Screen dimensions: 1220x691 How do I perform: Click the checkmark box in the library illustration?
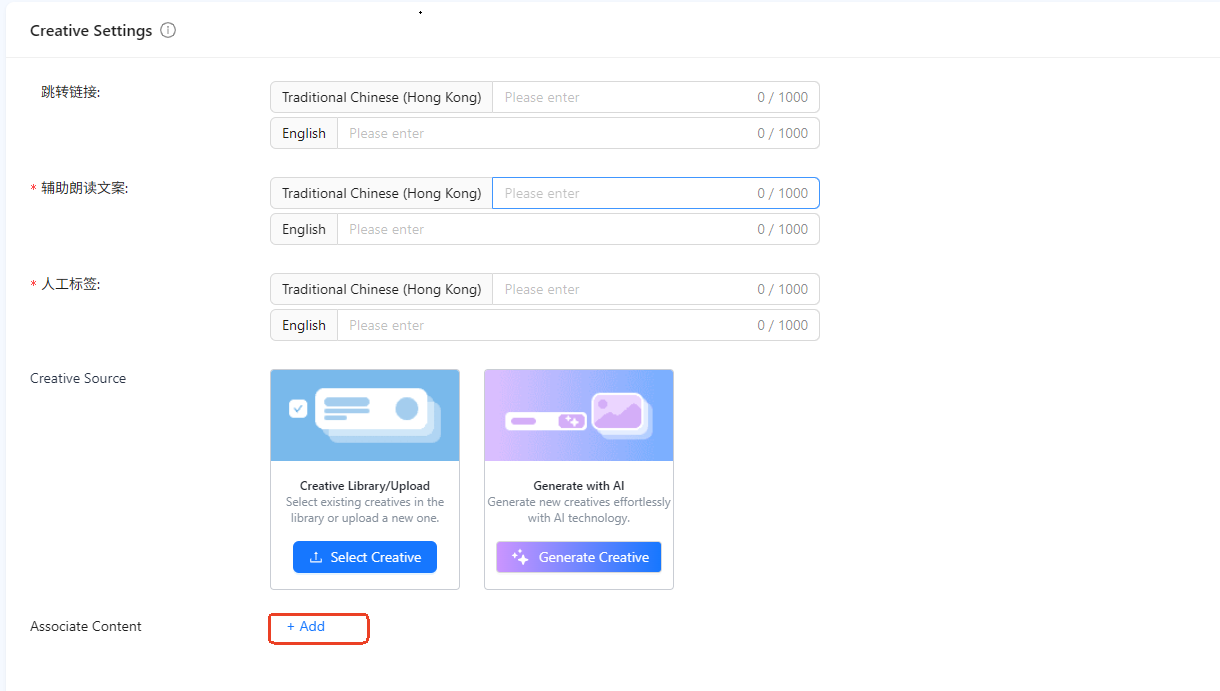[x=298, y=408]
